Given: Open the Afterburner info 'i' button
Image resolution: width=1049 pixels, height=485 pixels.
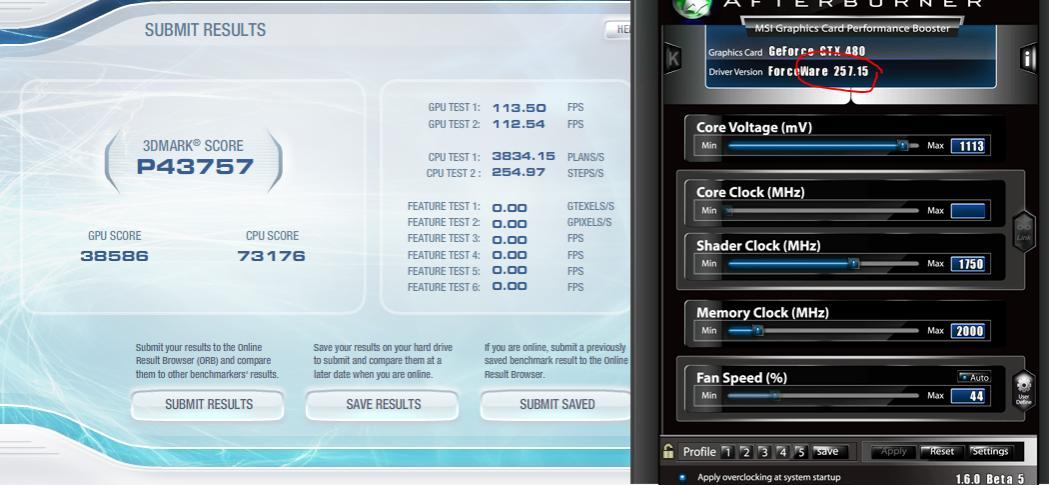Looking at the screenshot, I should [x=1028, y=58].
